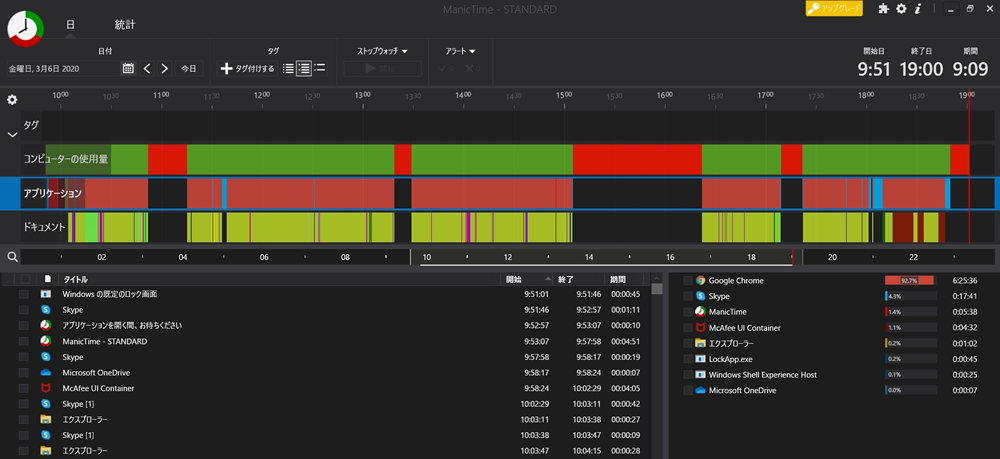Screen dimensions: 1000x459
Task: Click the Add tag button
Action: 247,68
